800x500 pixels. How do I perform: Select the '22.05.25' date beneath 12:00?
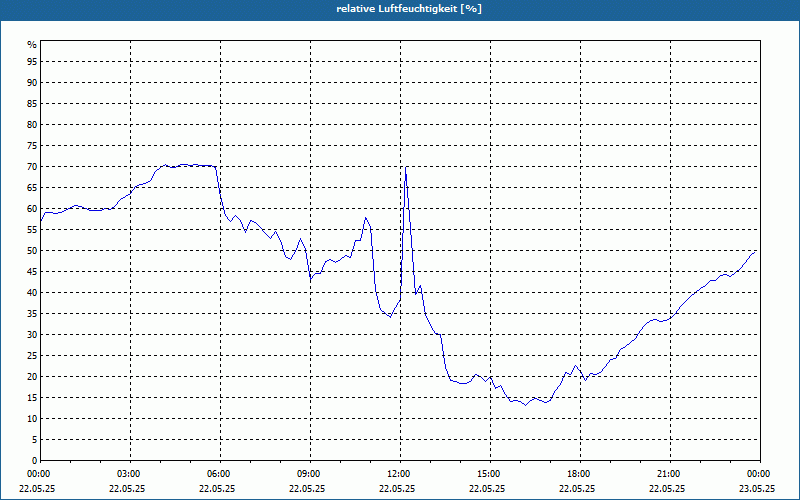[x=397, y=489]
